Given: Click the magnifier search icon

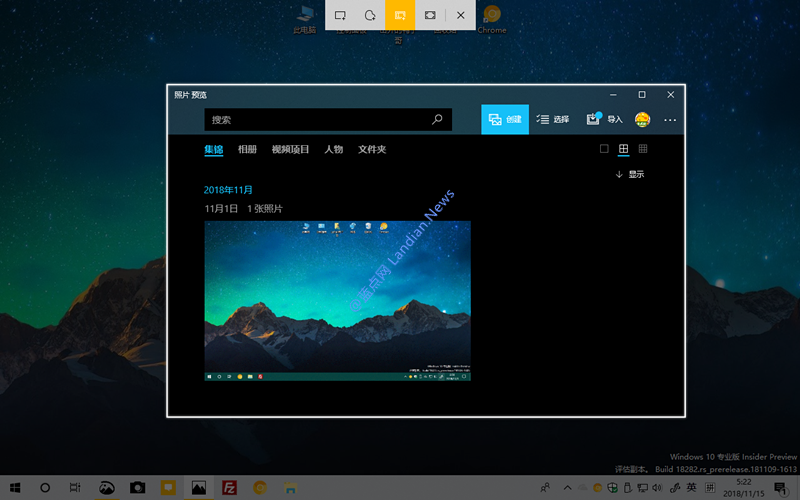Looking at the screenshot, I should (x=437, y=119).
